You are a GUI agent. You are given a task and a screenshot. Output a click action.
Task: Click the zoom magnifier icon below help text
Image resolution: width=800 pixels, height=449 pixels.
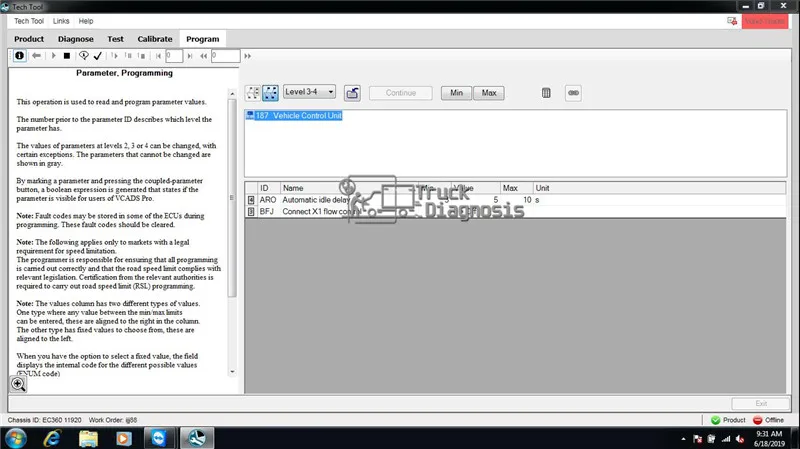18,384
